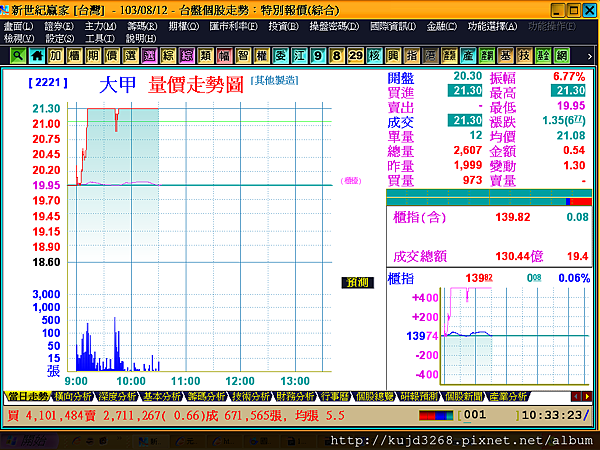Switch to the 產業分析 tab
This screenshot has height=450, width=600.
(x=508, y=396)
